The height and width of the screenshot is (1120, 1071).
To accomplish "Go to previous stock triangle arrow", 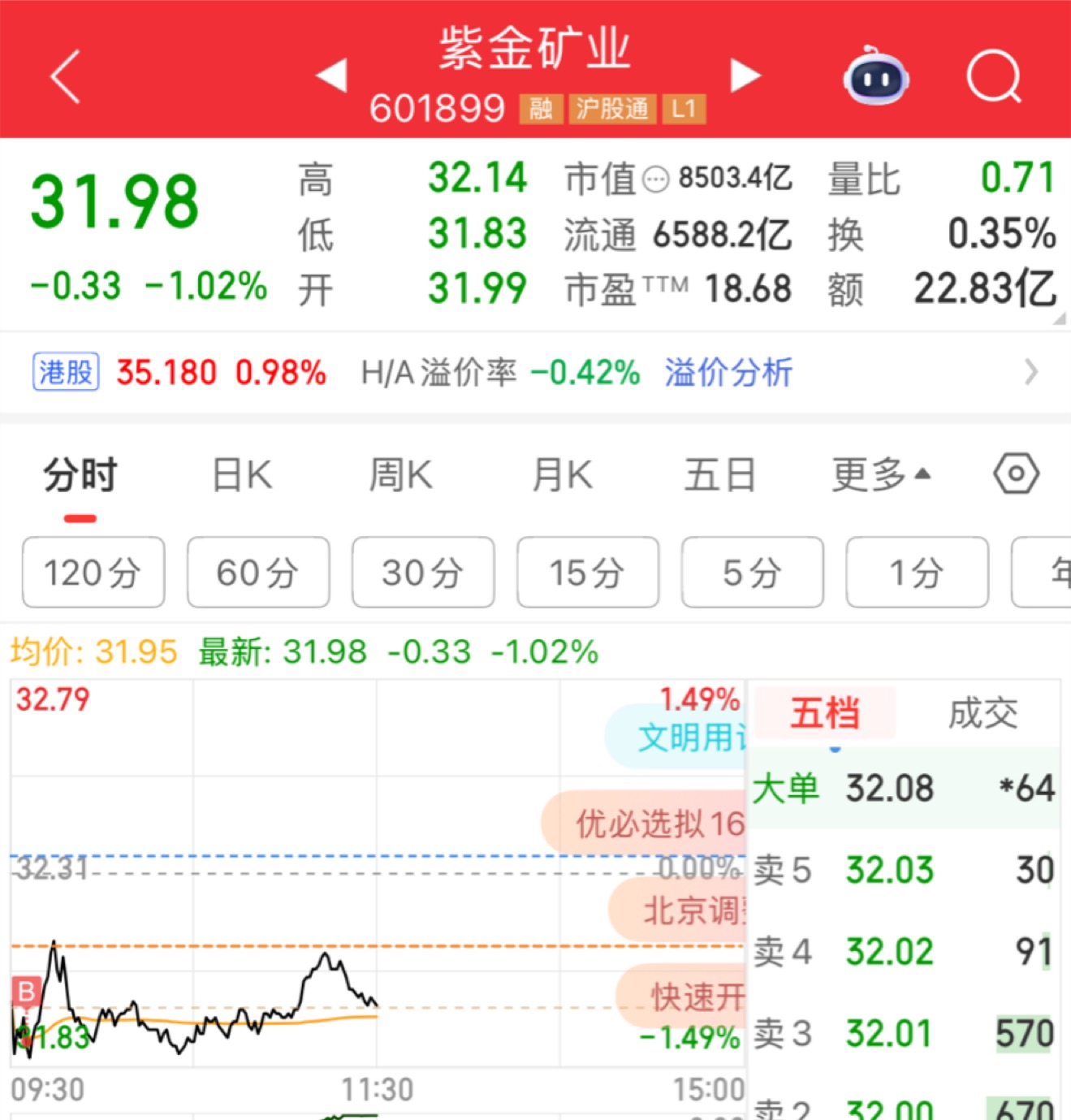I will pyautogui.click(x=331, y=76).
